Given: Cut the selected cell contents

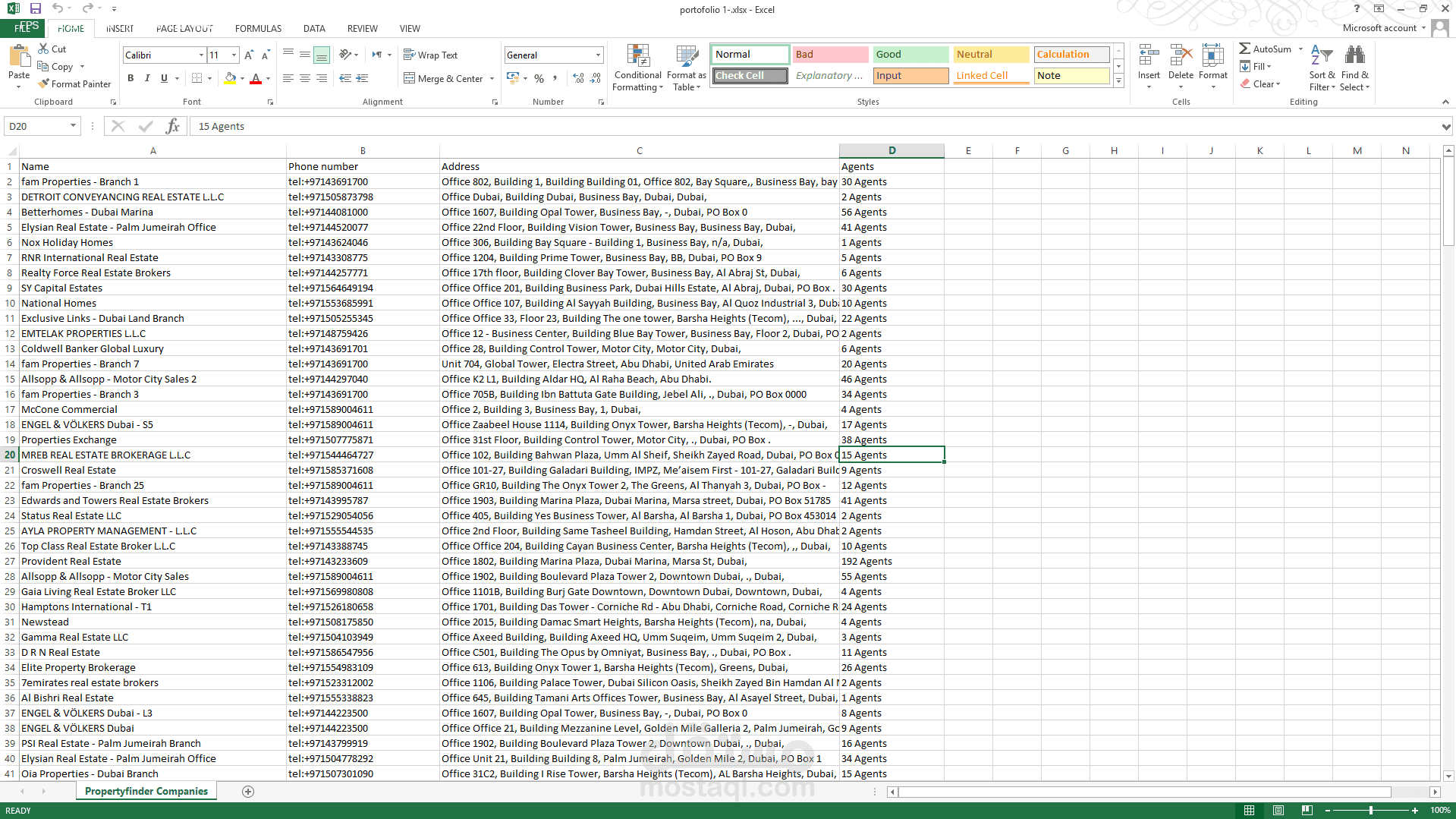Looking at the screenshot, I should [52, 49].
